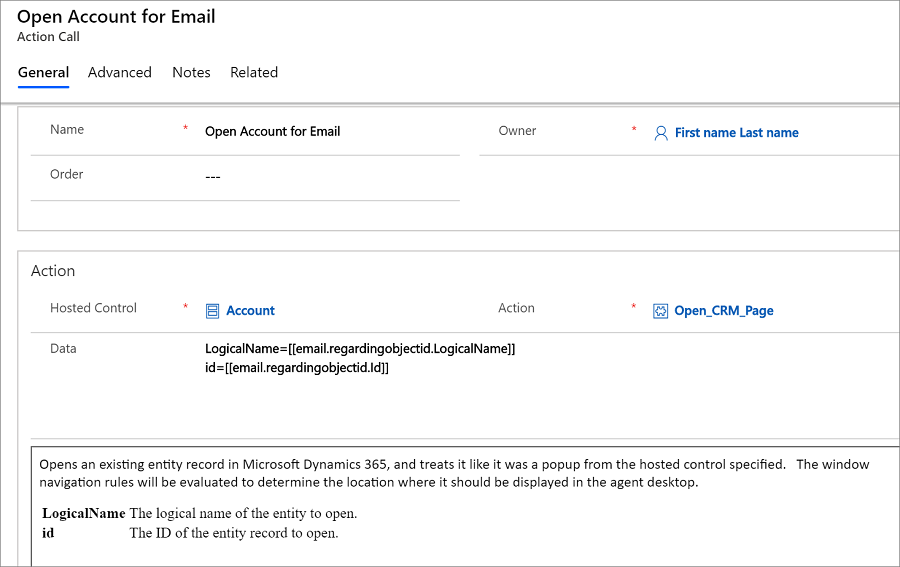
Task: Open the Account hosted control link
Action: (250, 310)
